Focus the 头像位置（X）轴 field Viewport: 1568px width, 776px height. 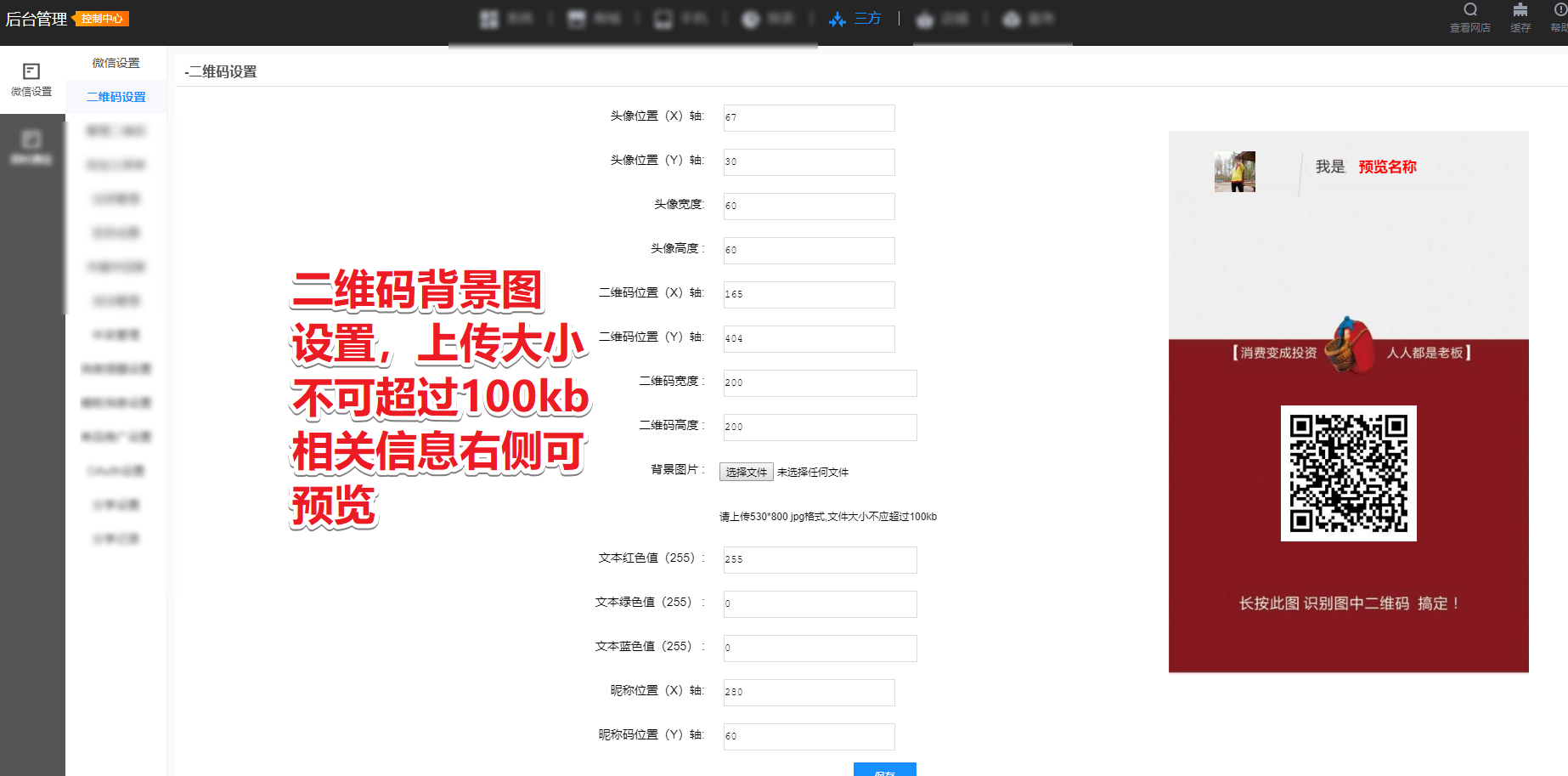[x=809, y=118]
